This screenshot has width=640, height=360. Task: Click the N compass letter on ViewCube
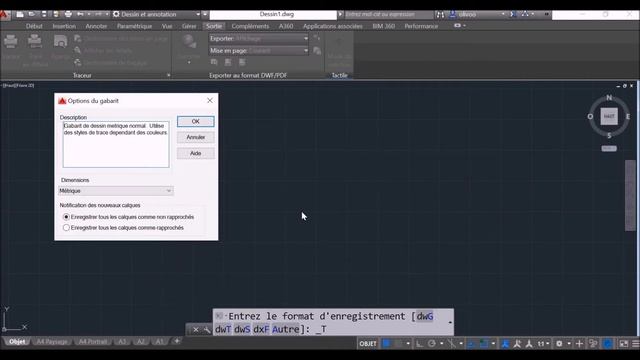pyautogui.click(x=609, y=98)
